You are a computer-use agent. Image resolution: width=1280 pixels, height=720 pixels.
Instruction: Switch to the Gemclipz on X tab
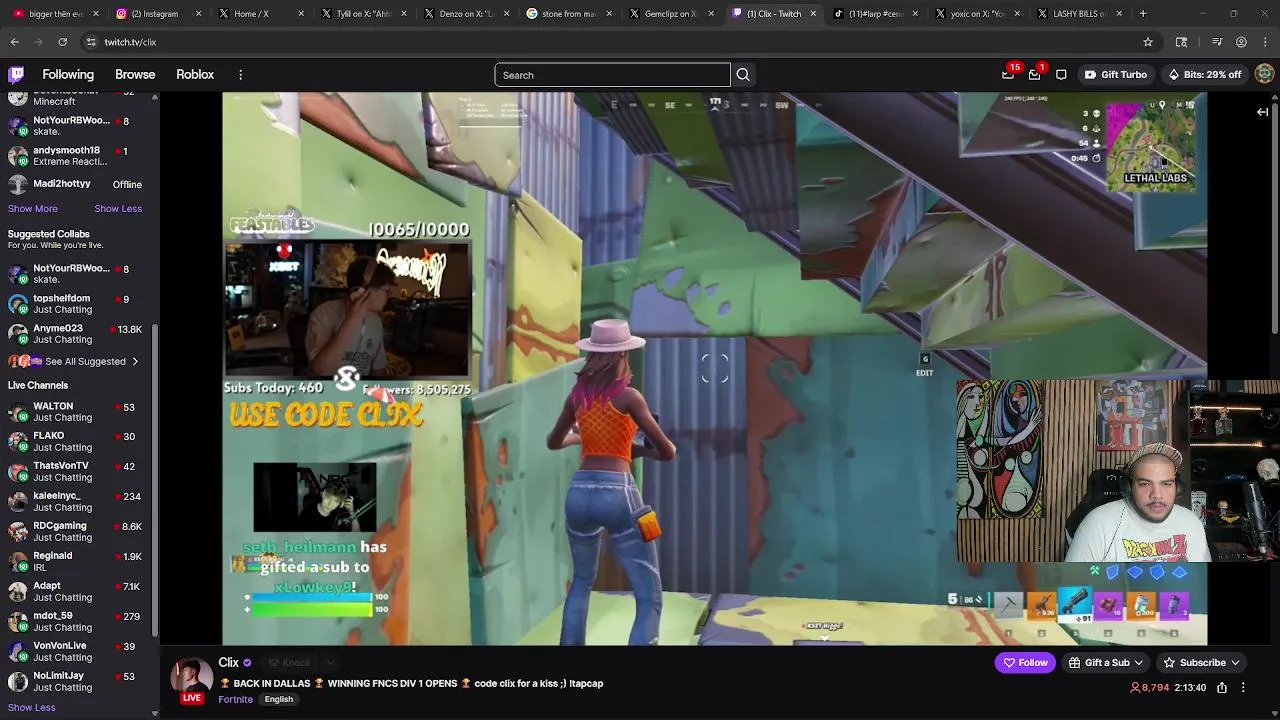click(672, 14)
